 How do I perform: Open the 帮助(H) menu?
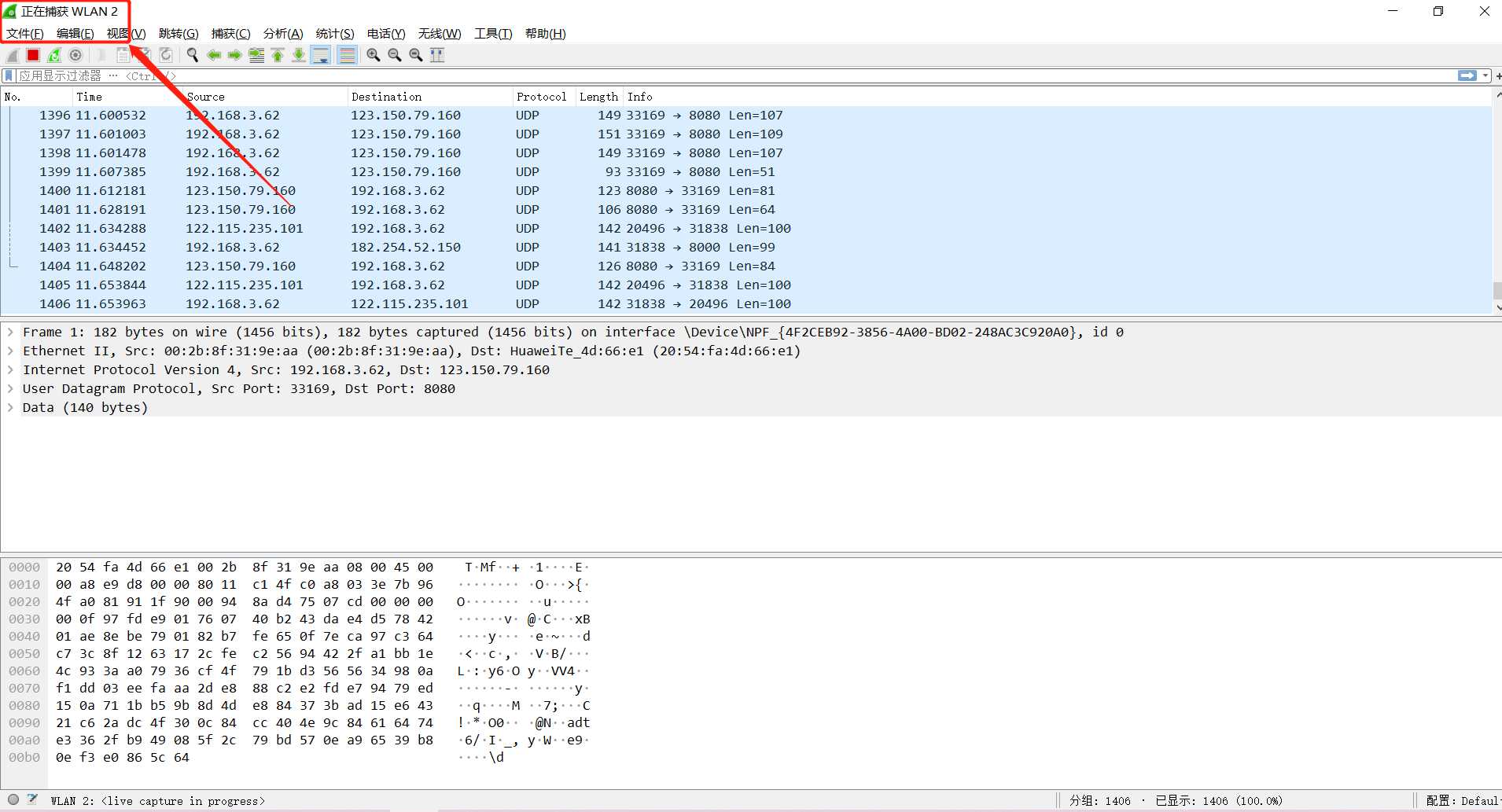[546, 34]
